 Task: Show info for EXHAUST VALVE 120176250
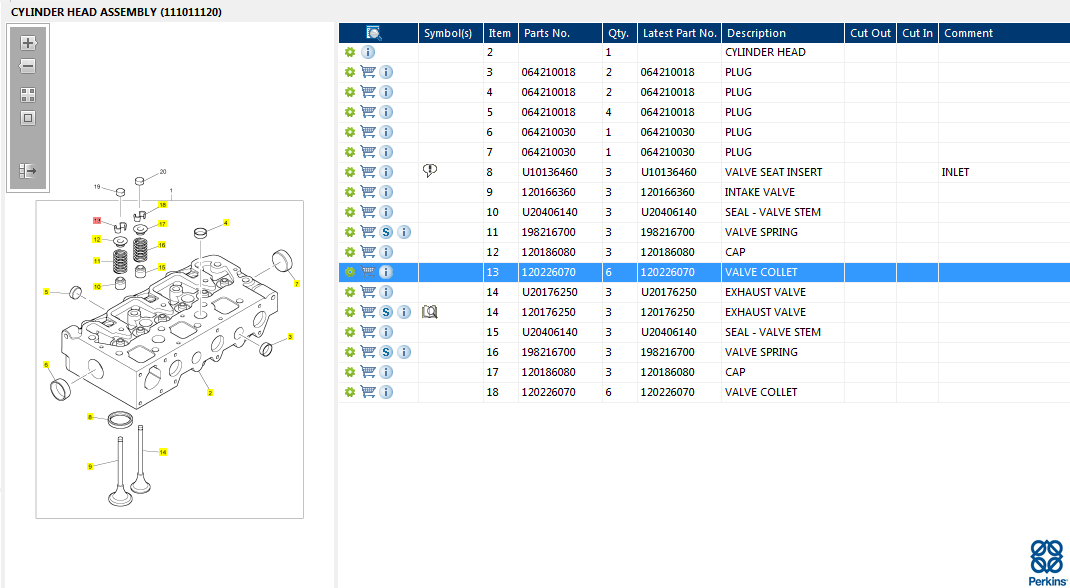point(404,312)
